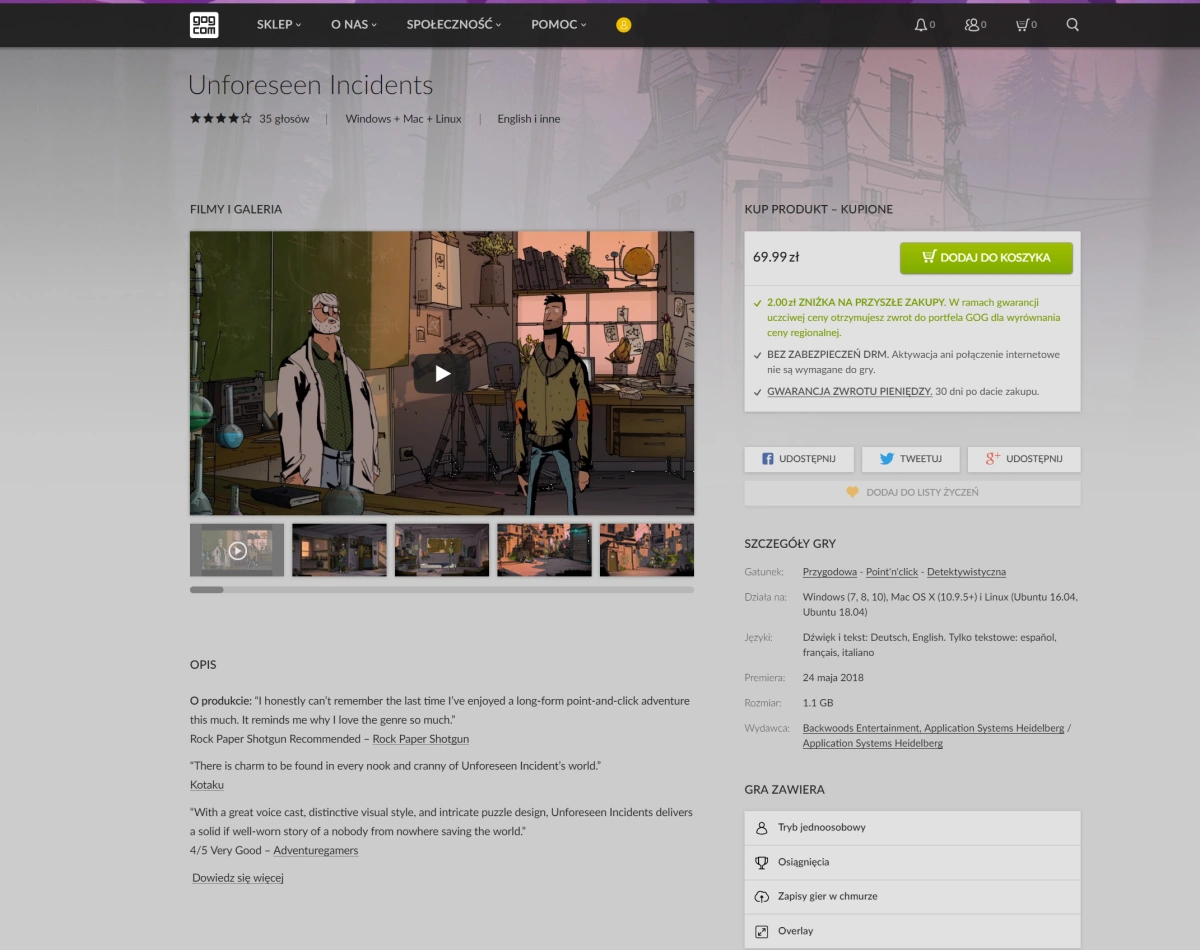Click Dowiedz się więcej to read more

(238, 878)
